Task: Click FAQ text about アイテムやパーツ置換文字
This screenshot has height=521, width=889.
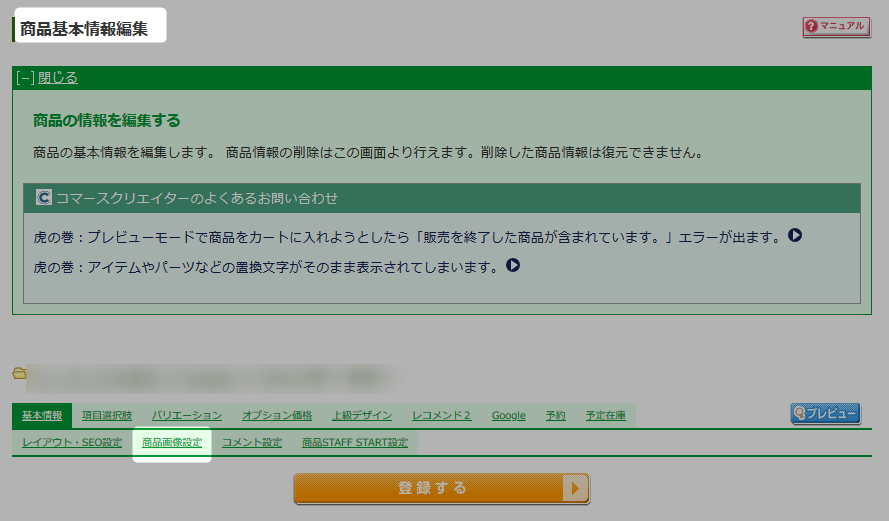Action: [x=266, y=266]
